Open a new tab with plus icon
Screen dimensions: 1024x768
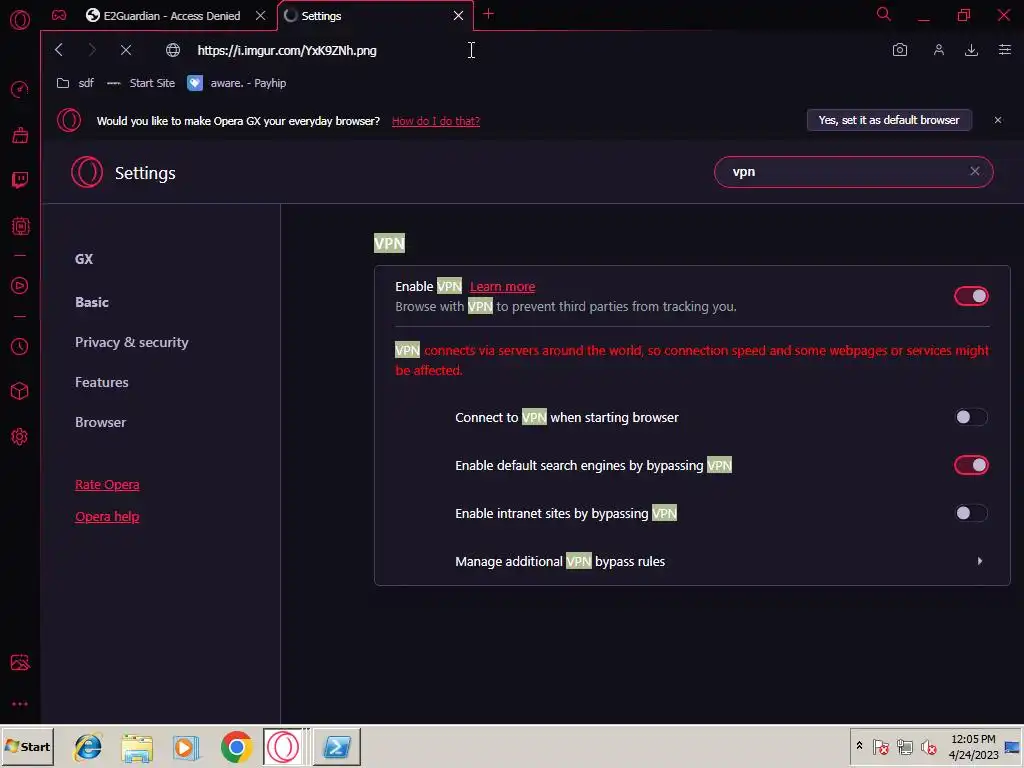(488, 14)
